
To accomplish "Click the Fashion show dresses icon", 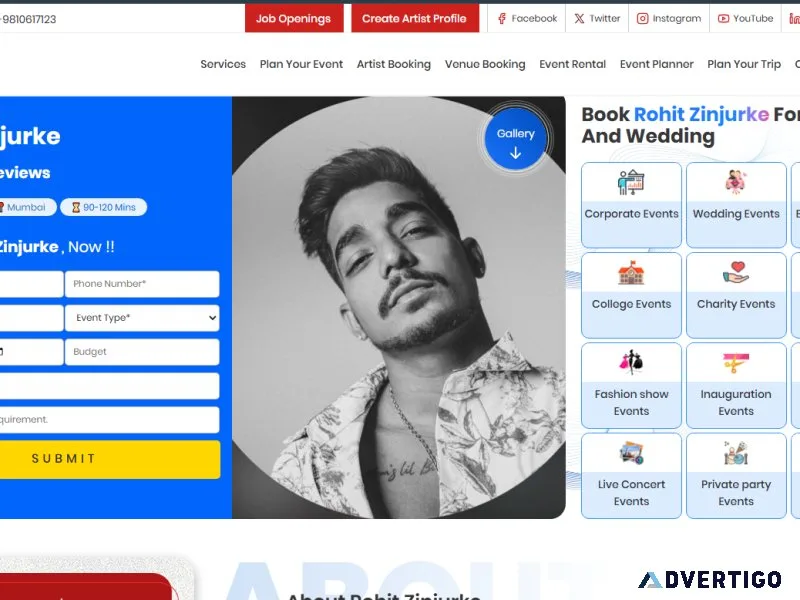I will pyautogui.click(x=631, y=362).
